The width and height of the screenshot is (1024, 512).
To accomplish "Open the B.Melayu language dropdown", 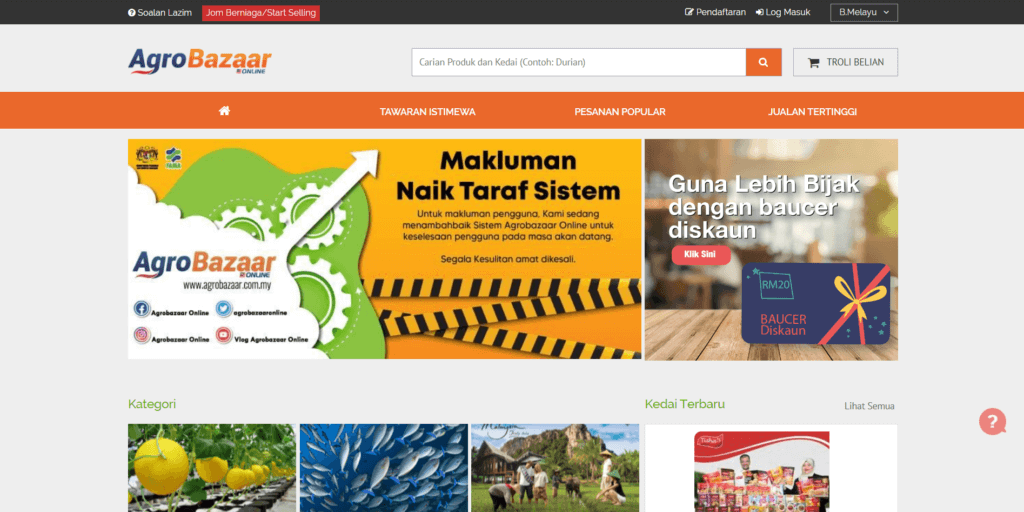I will [863, 12].
